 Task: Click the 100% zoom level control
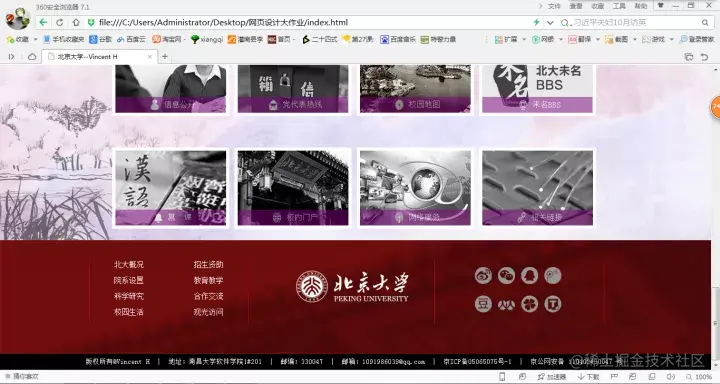tap(699, 377)
